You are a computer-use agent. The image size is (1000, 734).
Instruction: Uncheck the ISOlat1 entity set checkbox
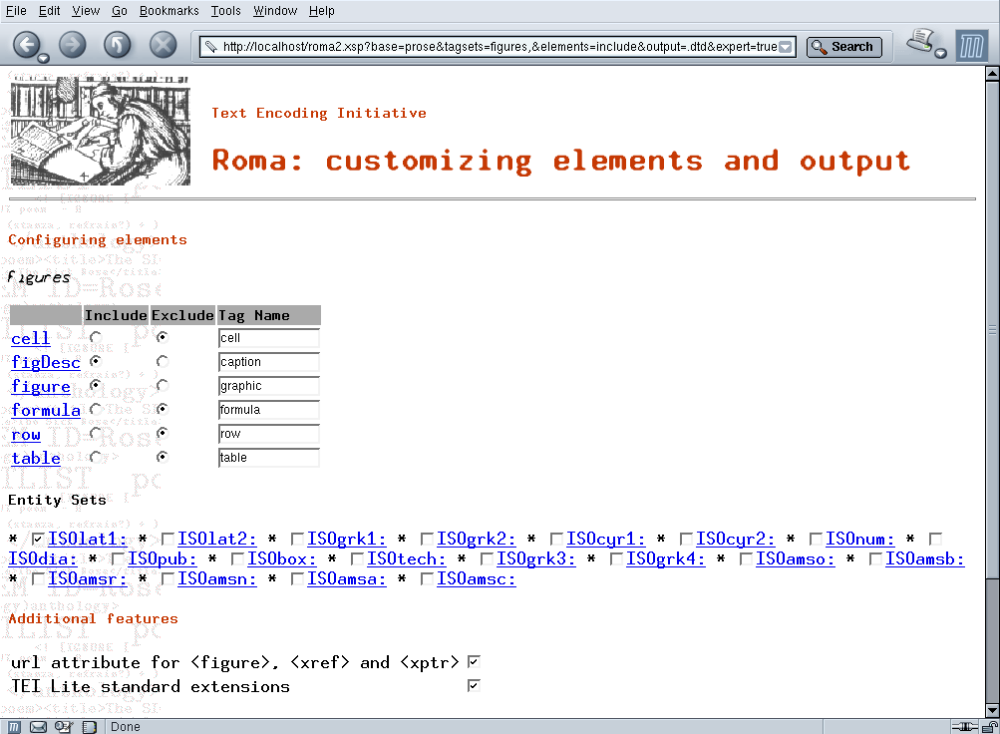coord(38,539)
